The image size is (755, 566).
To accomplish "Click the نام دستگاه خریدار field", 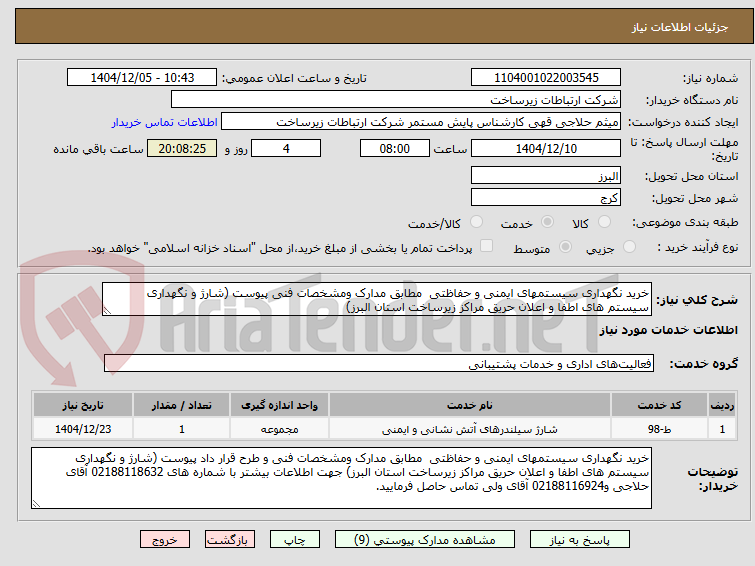I will click(x=396, y=100).
